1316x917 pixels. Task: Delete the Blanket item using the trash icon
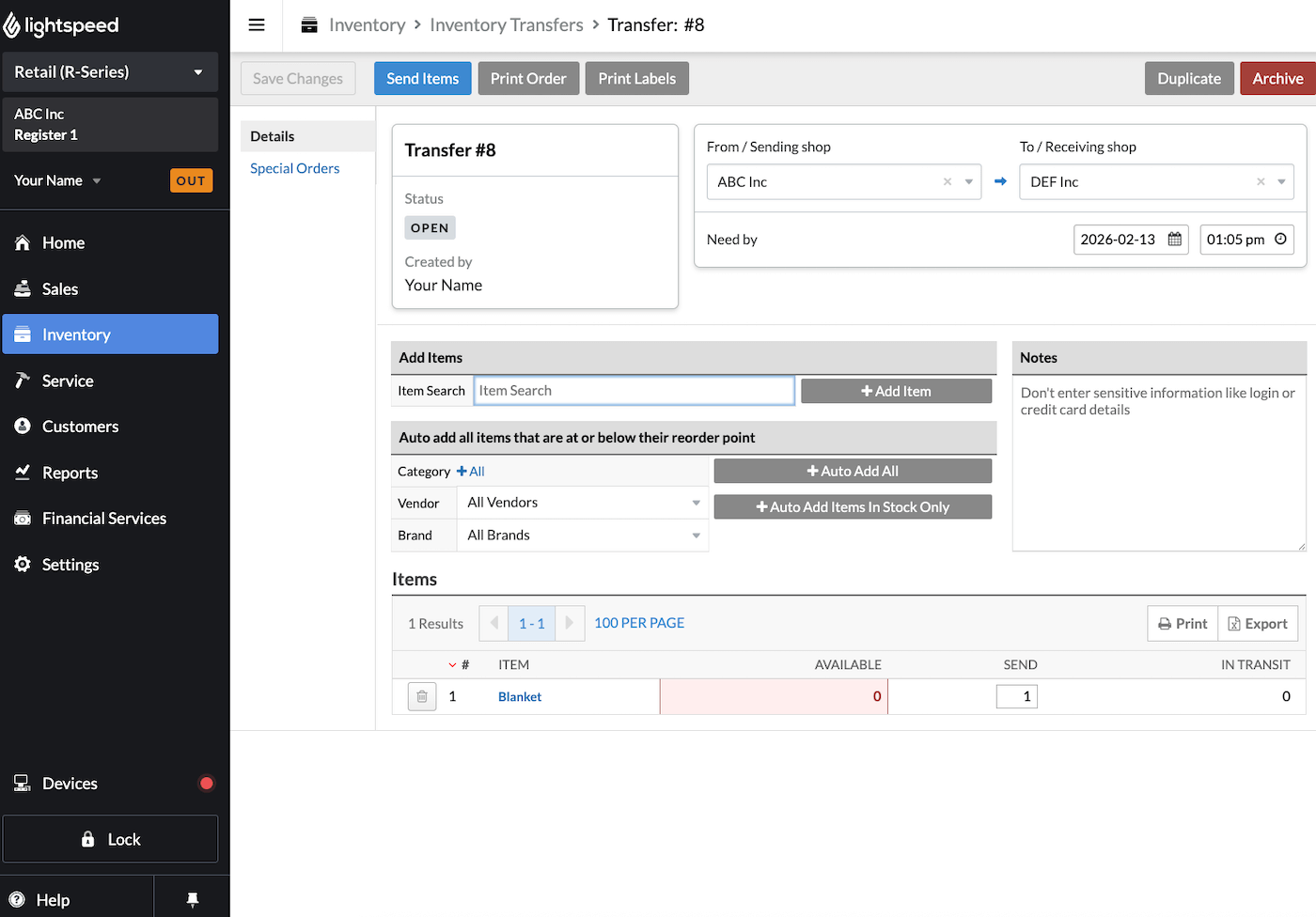421,696
